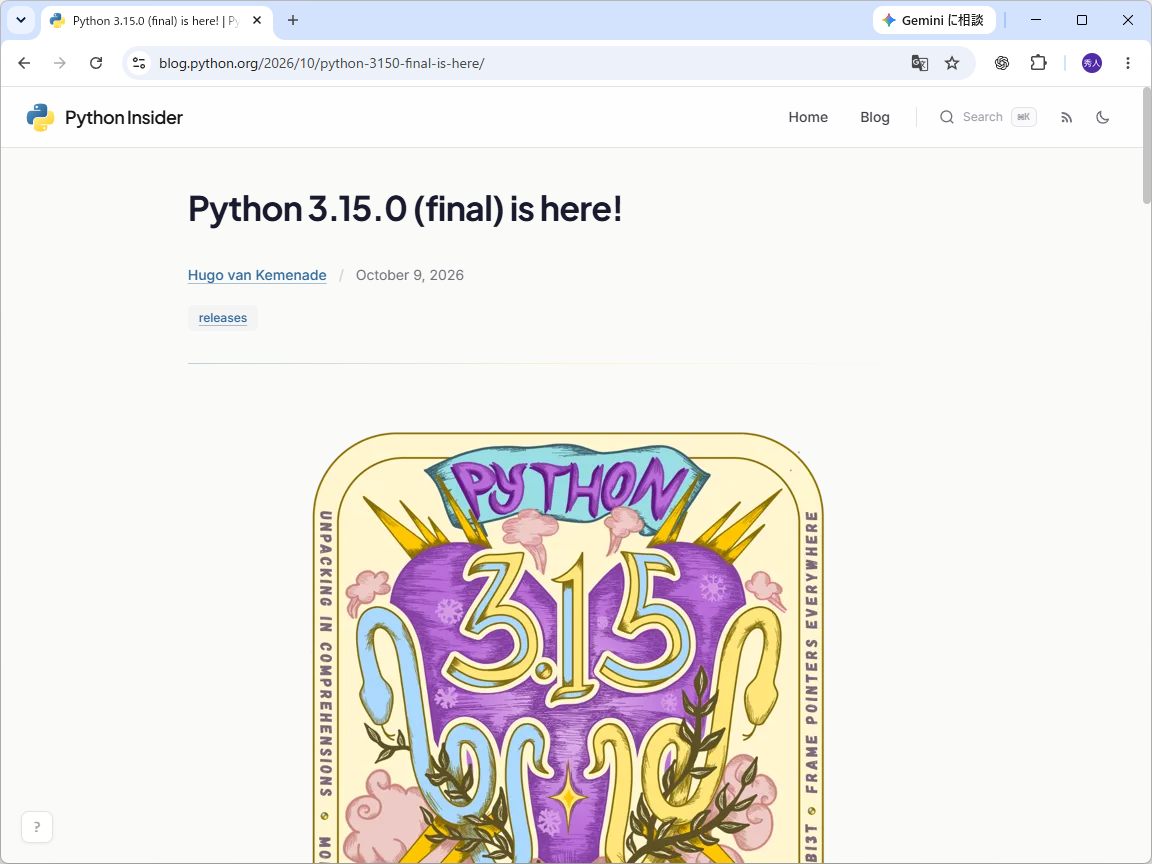Click the Python 3.15 release artwork
The image size is (1152, 864).
568,647
